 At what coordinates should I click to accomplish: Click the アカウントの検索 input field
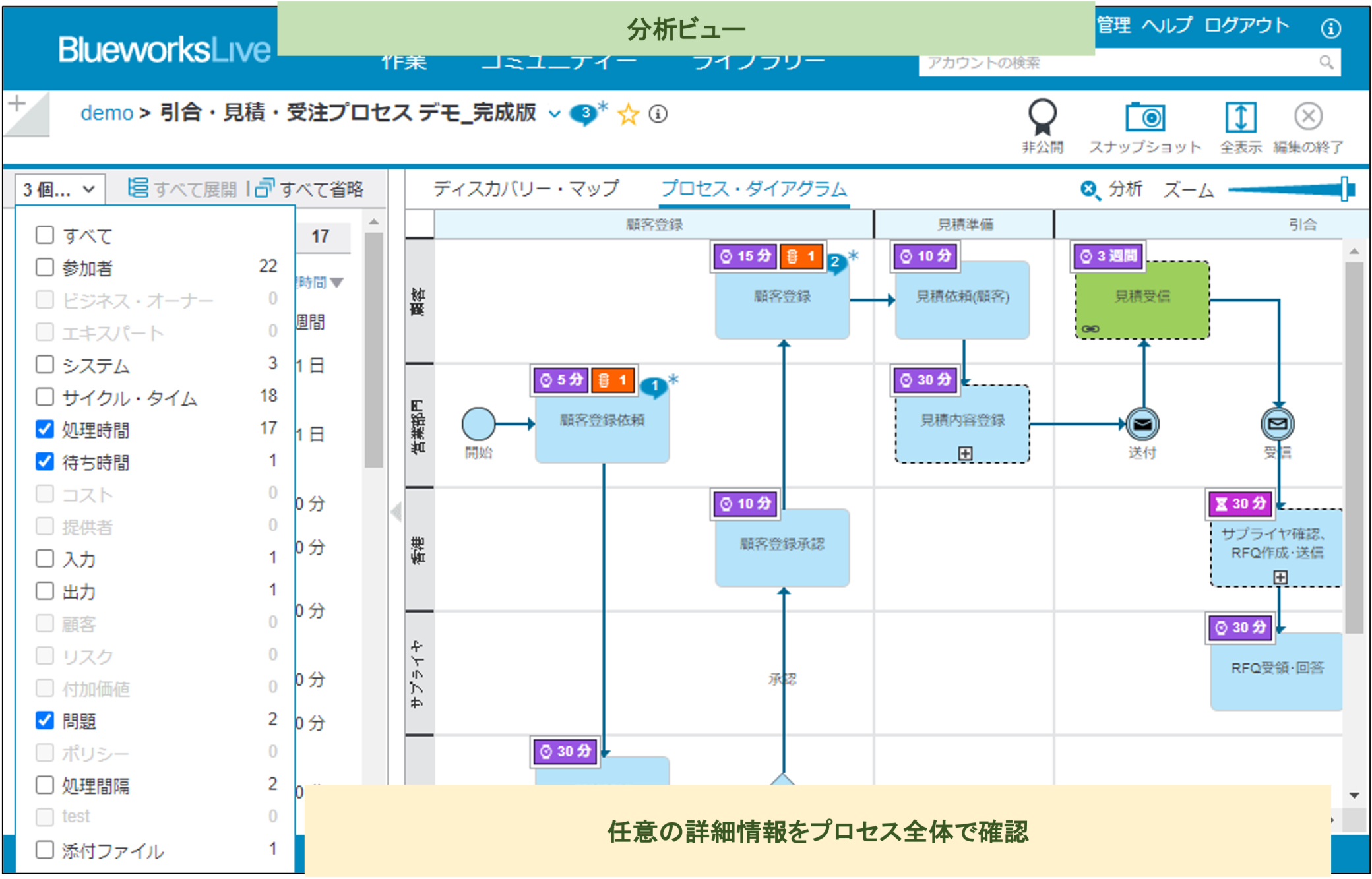click(1128, 63)
